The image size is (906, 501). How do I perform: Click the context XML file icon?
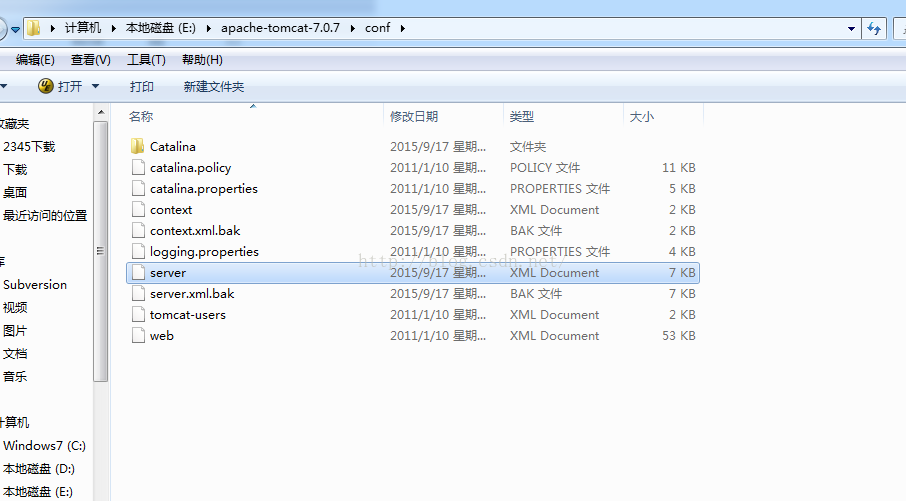pyautogui.click(x=138, y=210)
